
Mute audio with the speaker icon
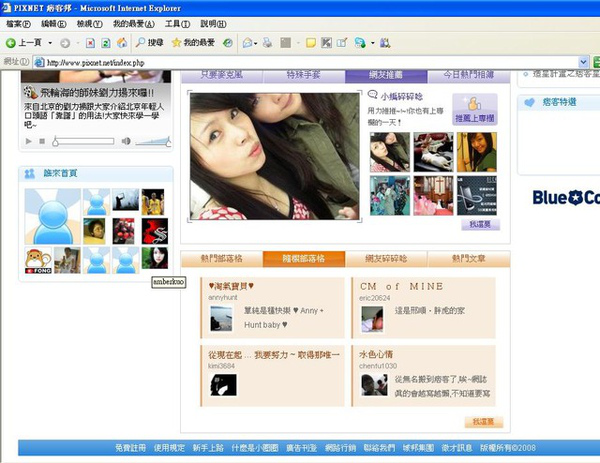tap(126, 141)
